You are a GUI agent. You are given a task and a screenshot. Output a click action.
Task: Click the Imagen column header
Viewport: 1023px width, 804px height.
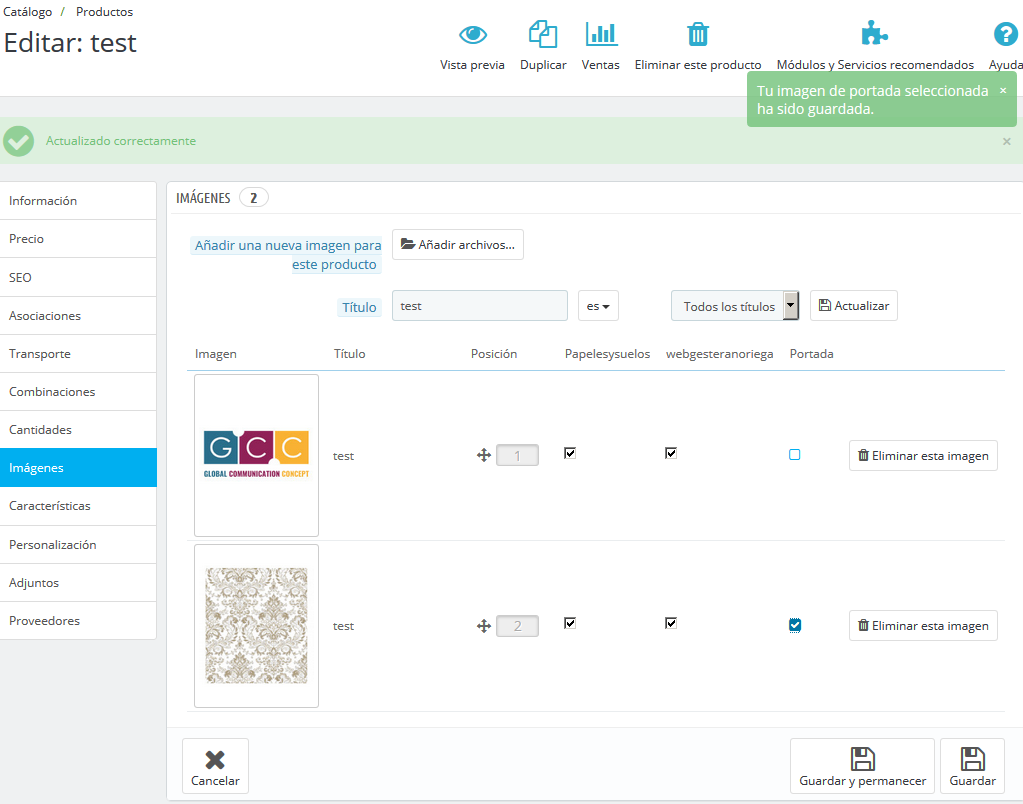point(215,354)
